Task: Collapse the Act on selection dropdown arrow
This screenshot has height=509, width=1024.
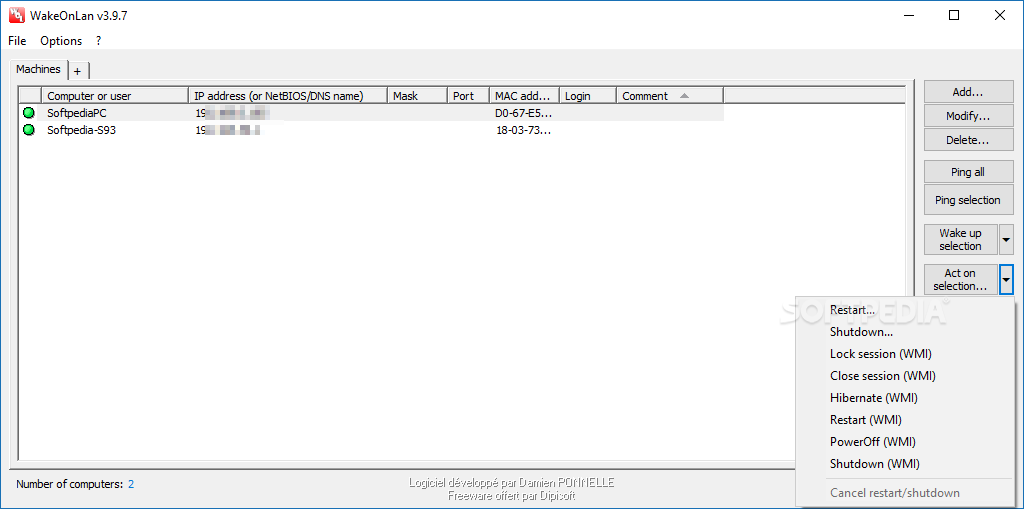Action: click(x=1006, y=279)
